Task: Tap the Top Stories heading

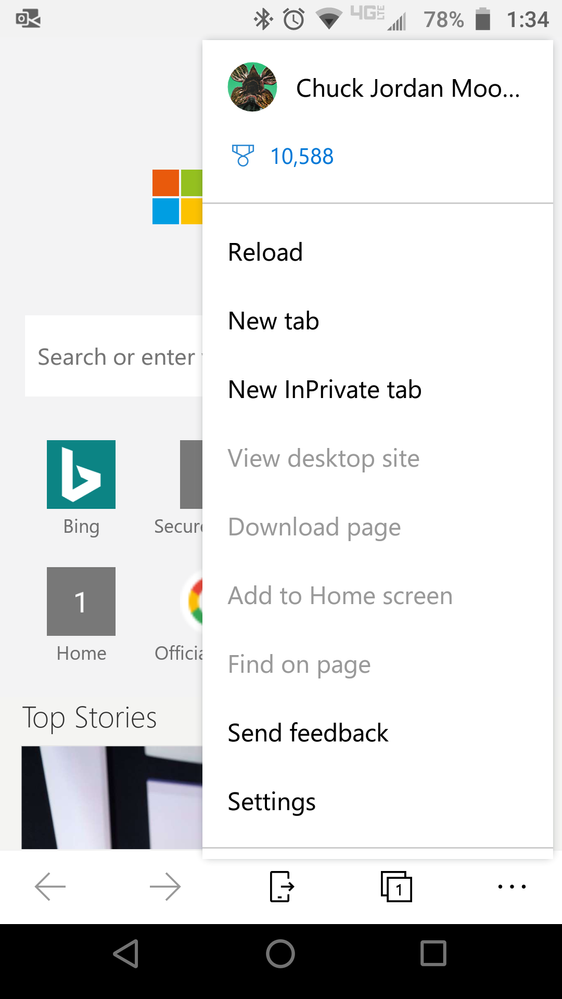Action: (89, 718)
